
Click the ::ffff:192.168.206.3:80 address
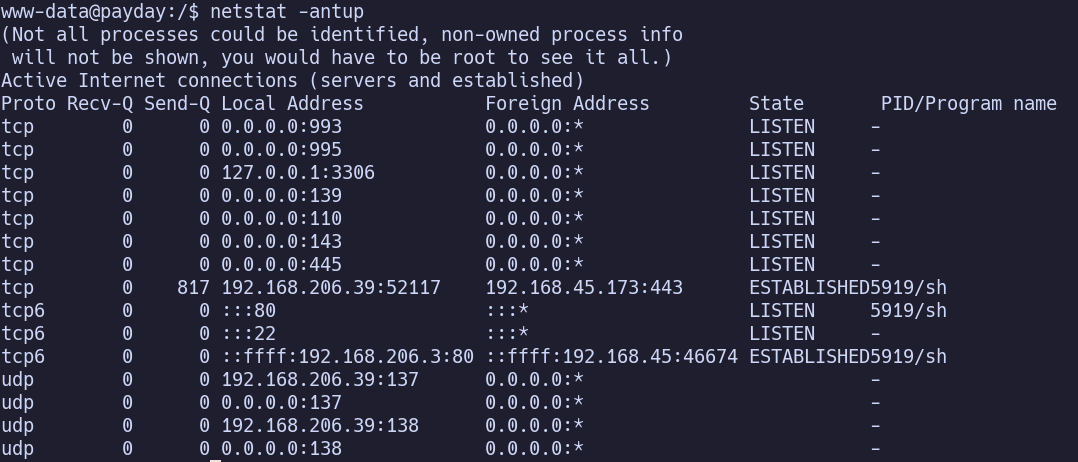pos(347,357)
